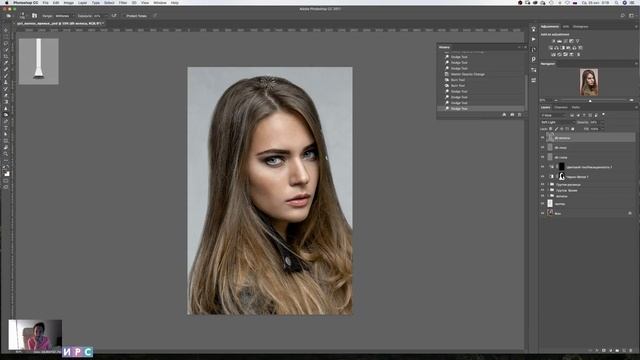Delete the current state in History panel
Image resolution: width=640 pixels, height=360 pixels.
click(x=520, y=115)
